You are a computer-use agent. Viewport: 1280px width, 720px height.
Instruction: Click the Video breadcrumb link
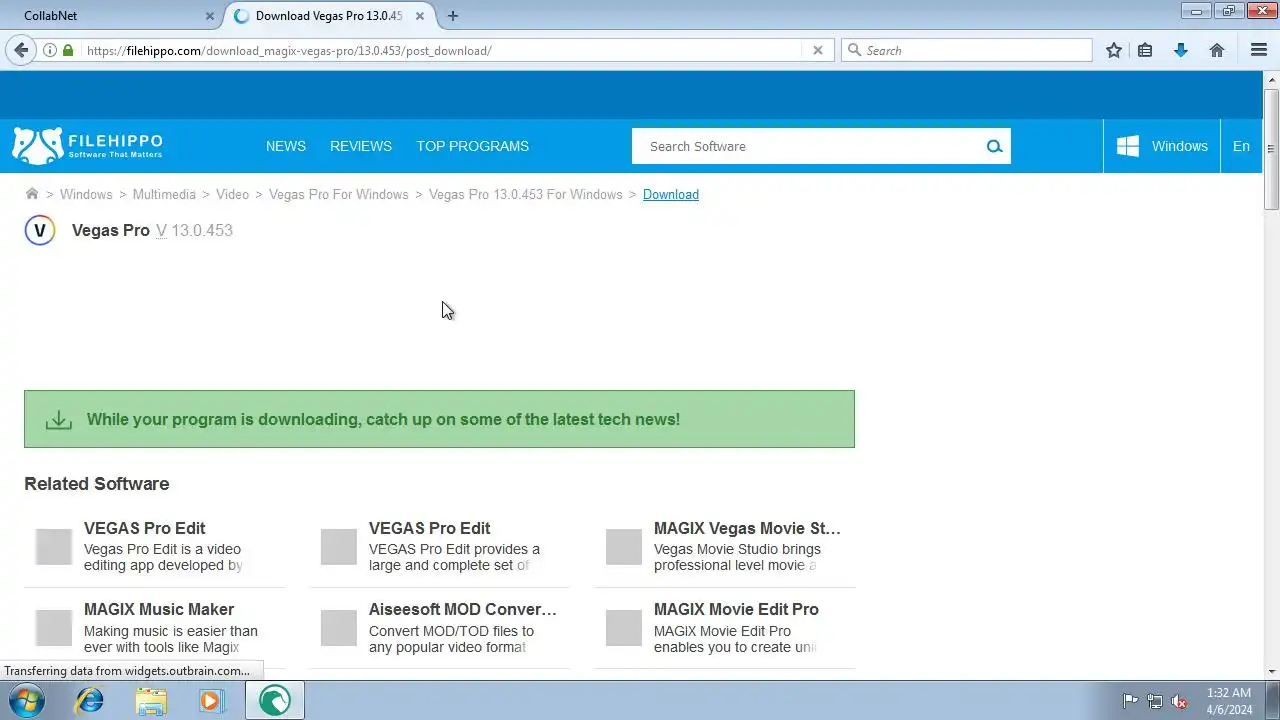click(232, 194)
